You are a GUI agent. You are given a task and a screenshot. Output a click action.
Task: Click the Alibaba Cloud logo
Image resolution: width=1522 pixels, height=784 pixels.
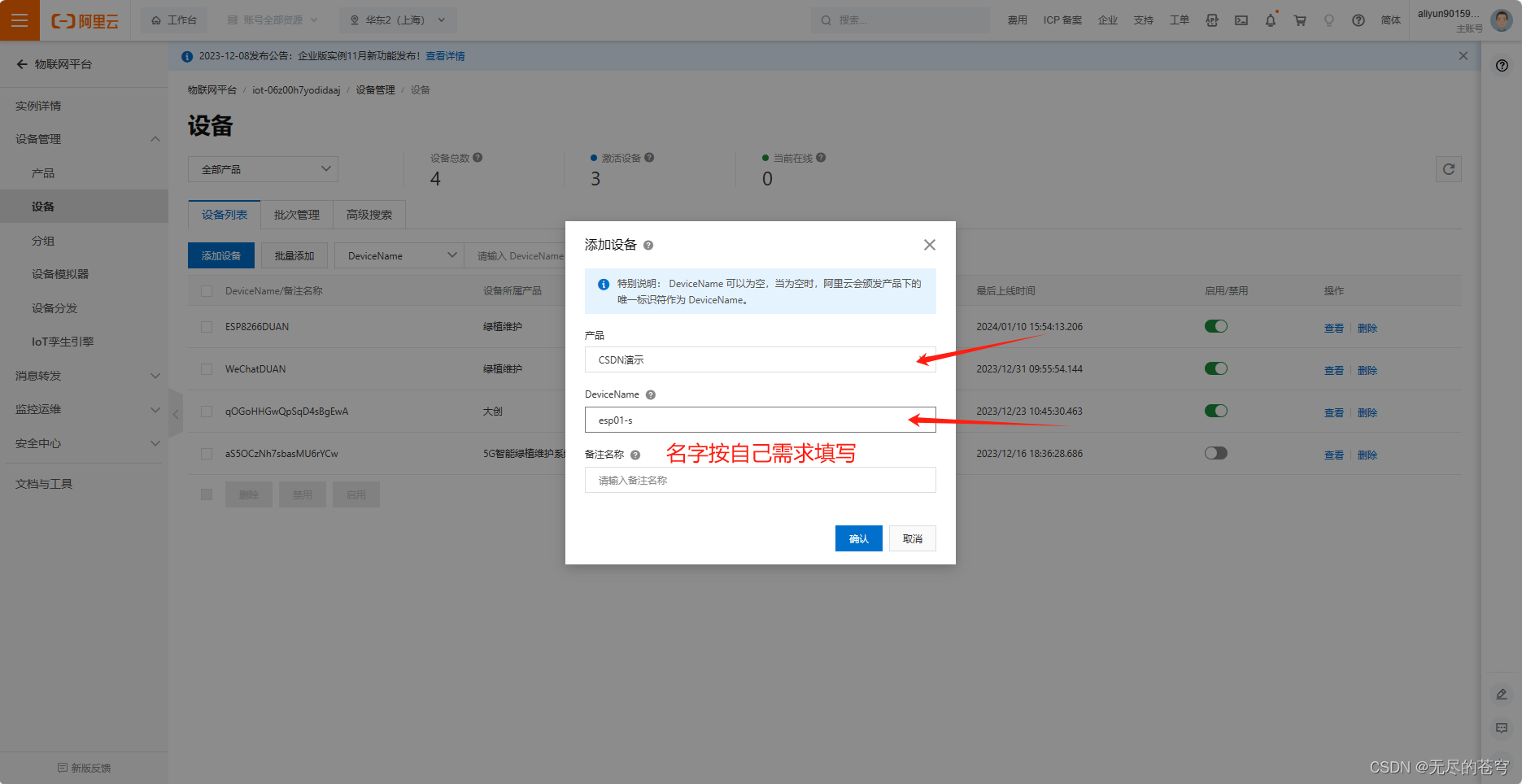(x=85, y=21)
